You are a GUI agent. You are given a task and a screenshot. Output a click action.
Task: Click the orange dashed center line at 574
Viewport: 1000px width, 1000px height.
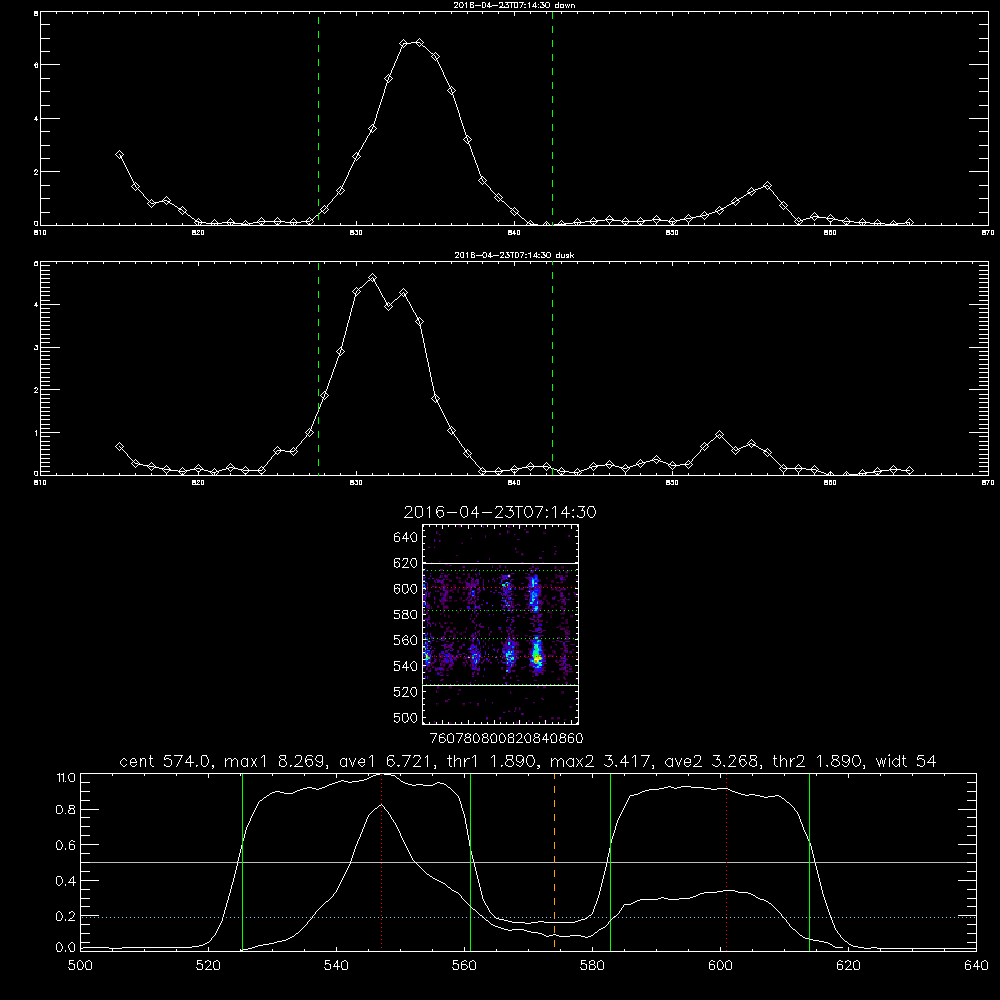click(554, 861)
